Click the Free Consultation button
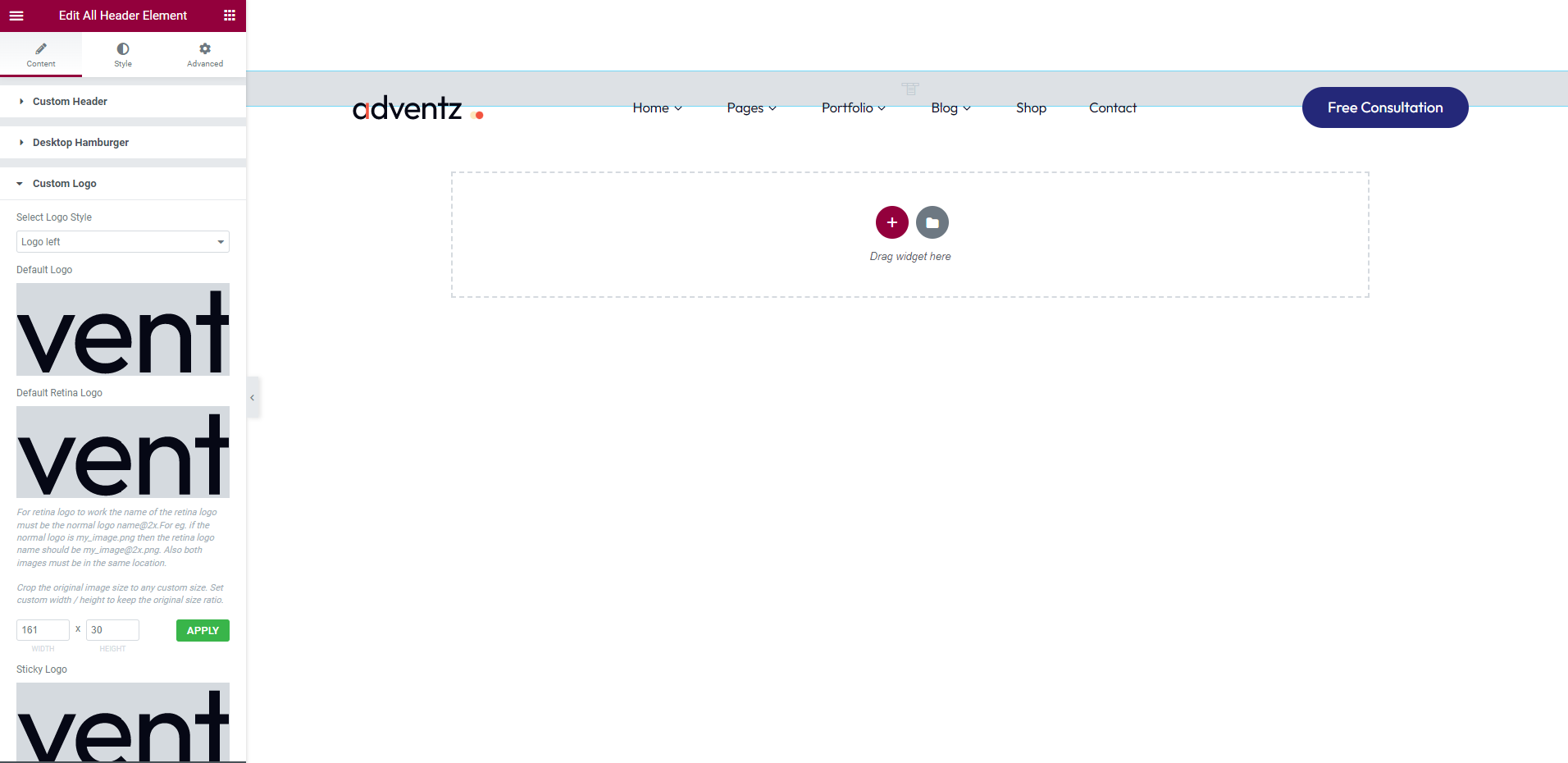 1384,107
